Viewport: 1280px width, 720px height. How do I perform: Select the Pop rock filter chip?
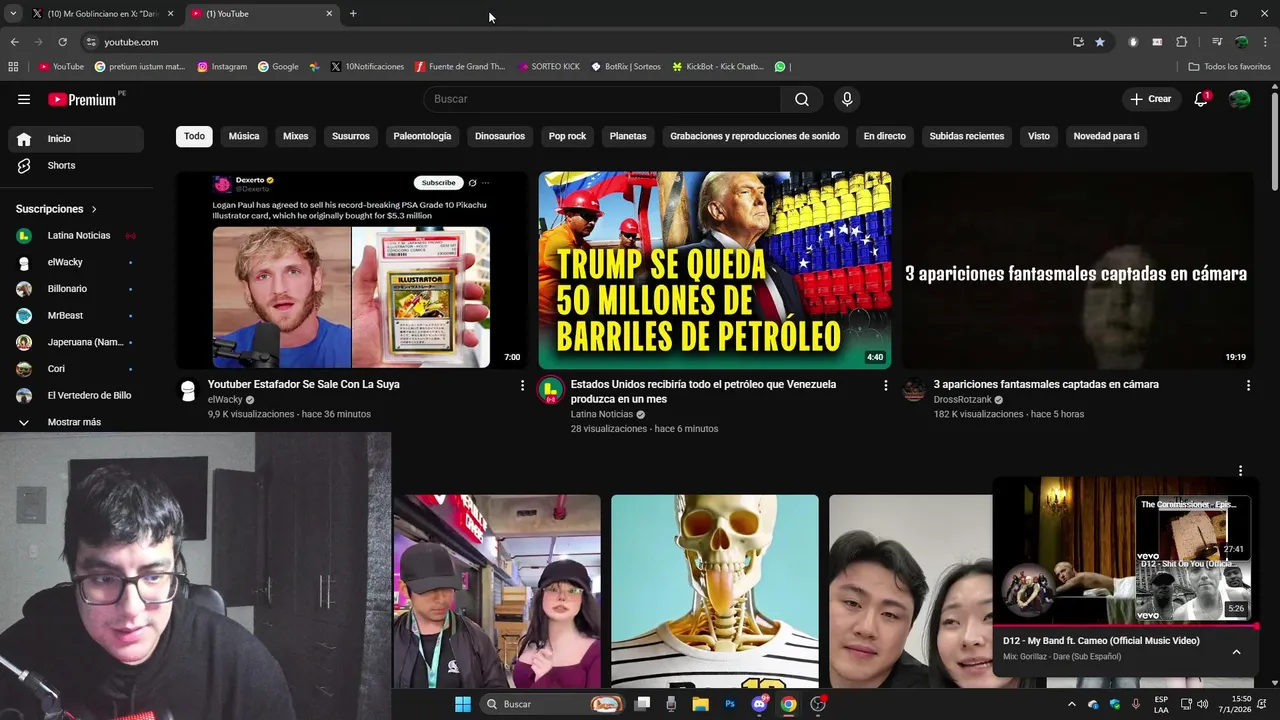coord(567,136)
